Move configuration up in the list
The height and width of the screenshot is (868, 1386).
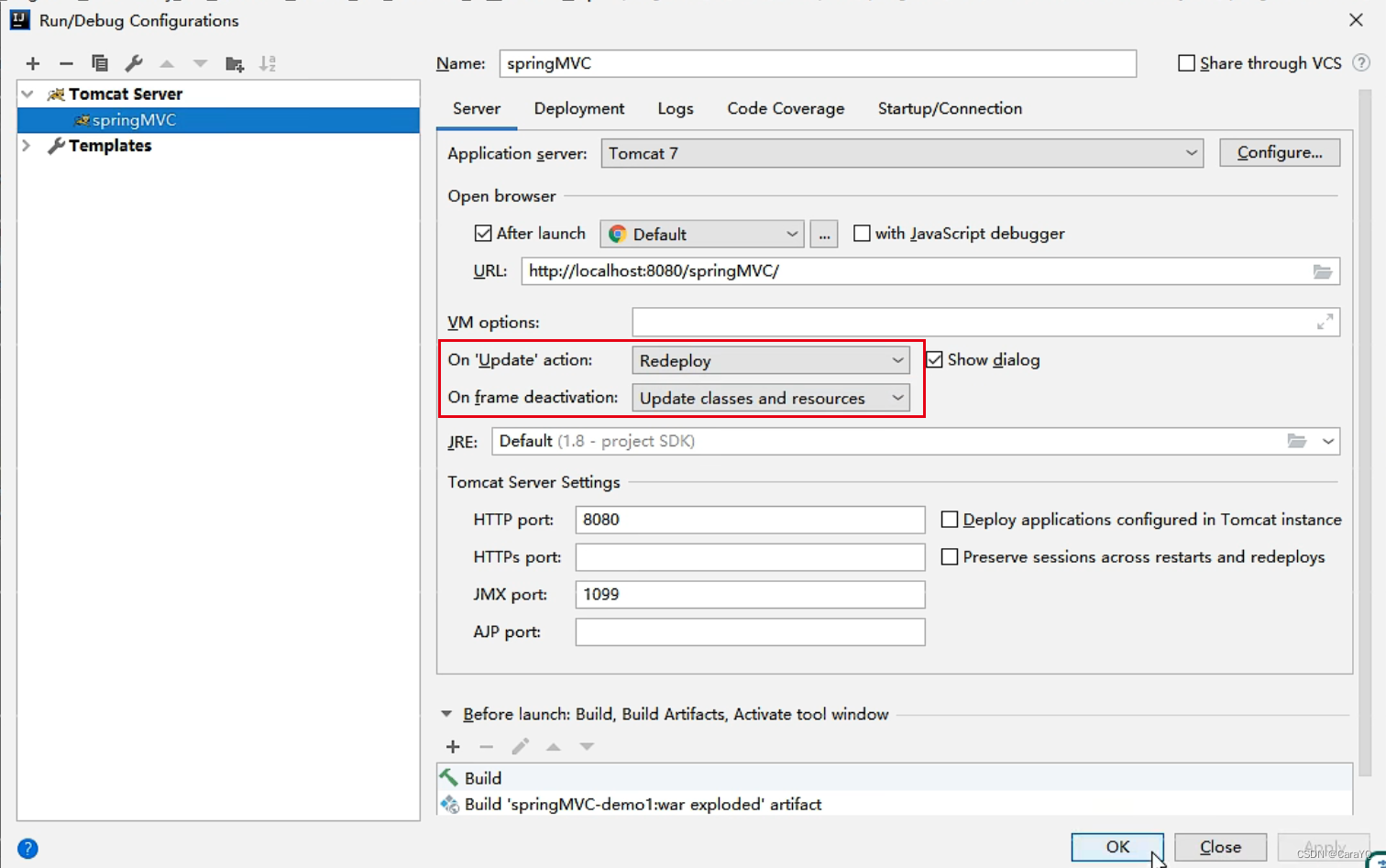pos(167,63)
